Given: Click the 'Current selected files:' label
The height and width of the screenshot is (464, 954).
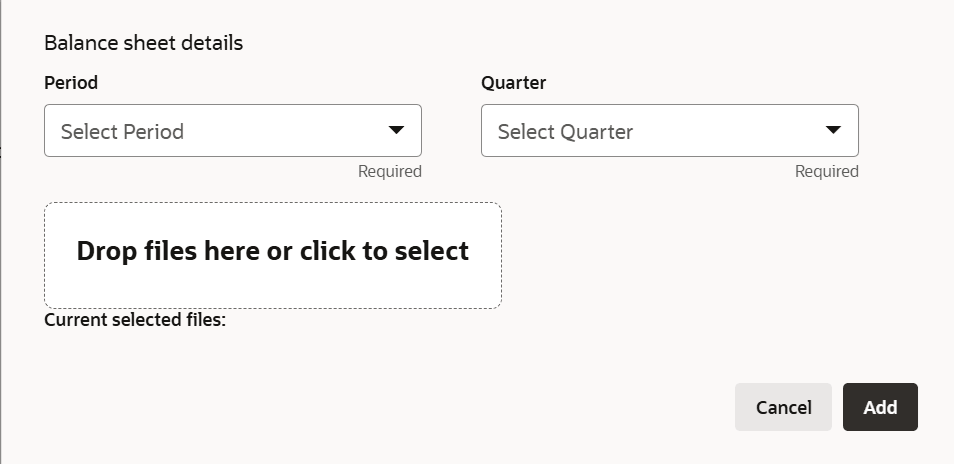Looking at the screenshot, I should 135,321.
